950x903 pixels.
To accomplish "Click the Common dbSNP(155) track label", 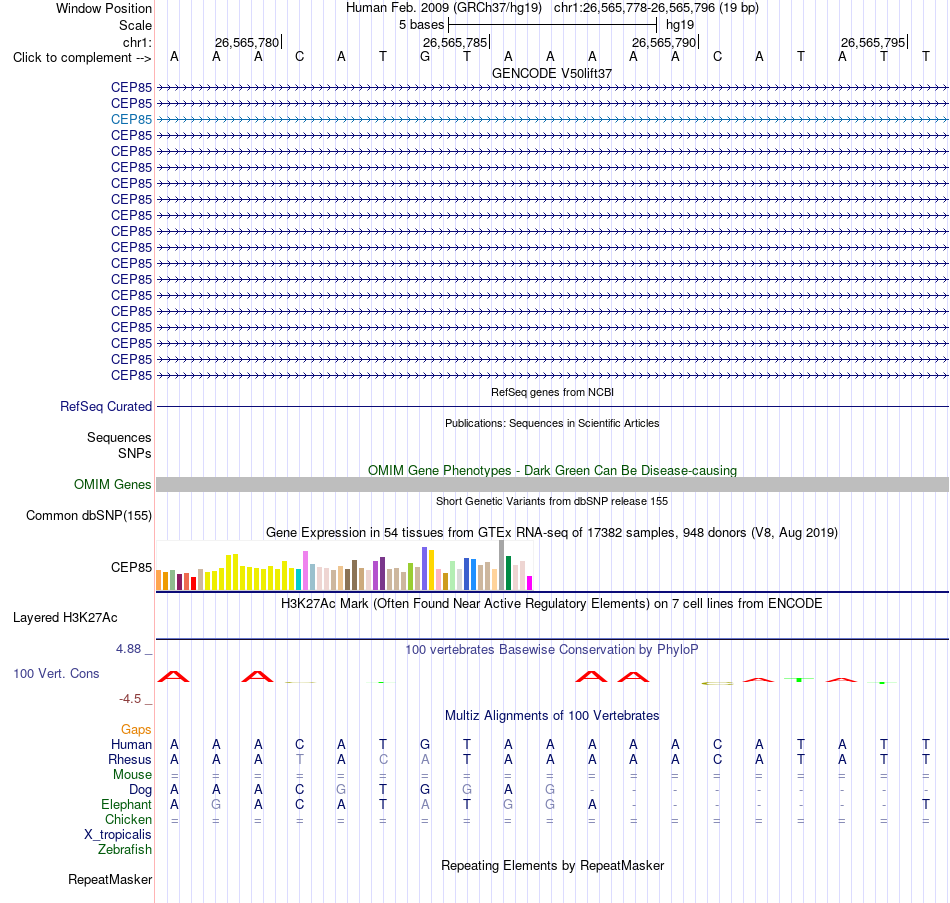I will tap(88, 515).
